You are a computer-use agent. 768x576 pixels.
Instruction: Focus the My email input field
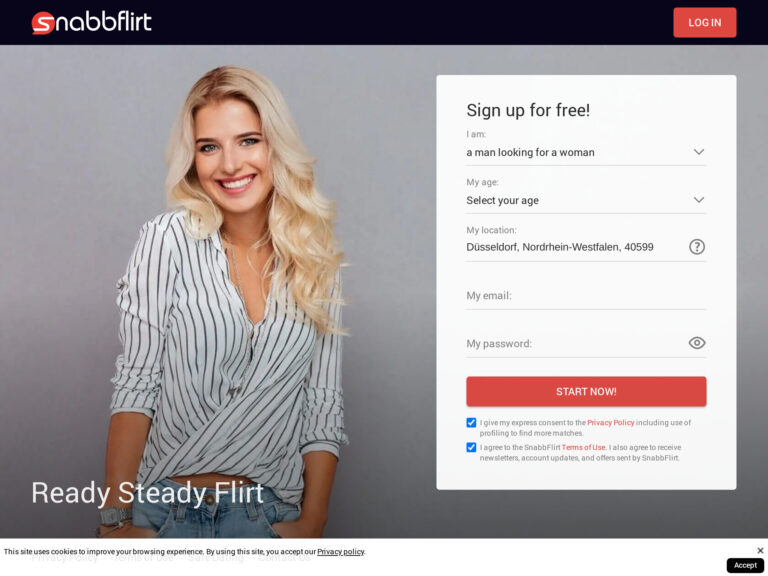click(586, 296)
